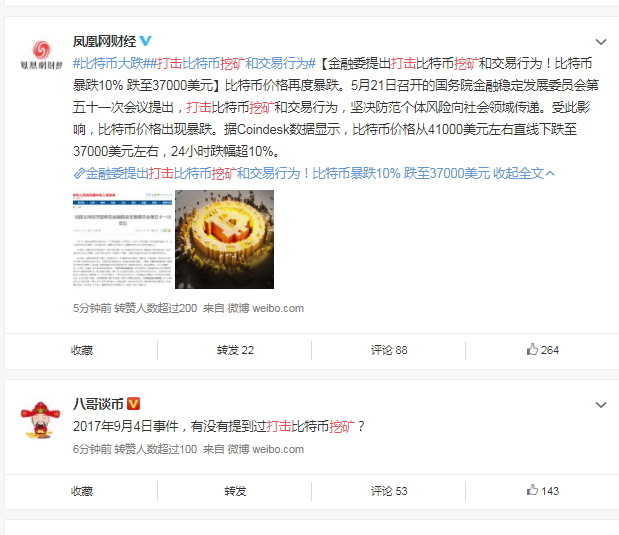The width and height of the screenshot is (619, 535).
Task: Collapse the full text via 收起全文
Action: point(524,173)
